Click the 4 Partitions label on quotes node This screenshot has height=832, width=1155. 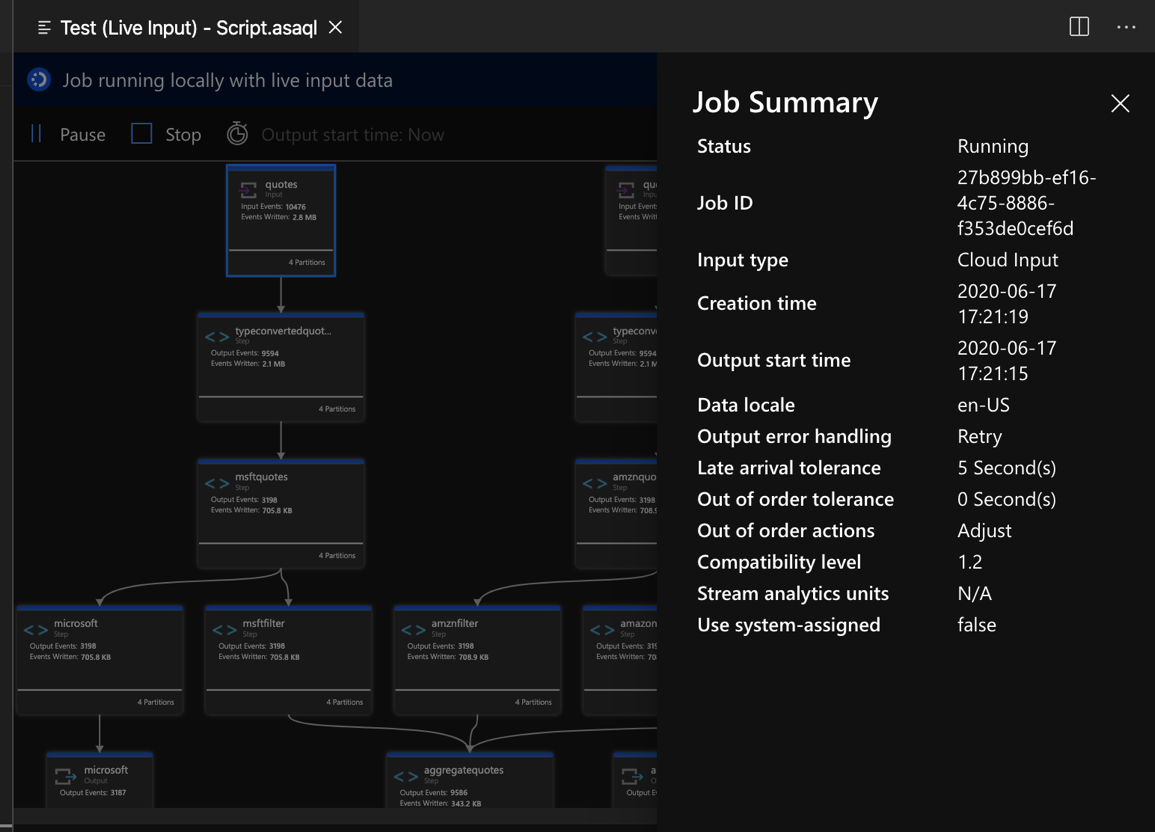coord(306,262)
